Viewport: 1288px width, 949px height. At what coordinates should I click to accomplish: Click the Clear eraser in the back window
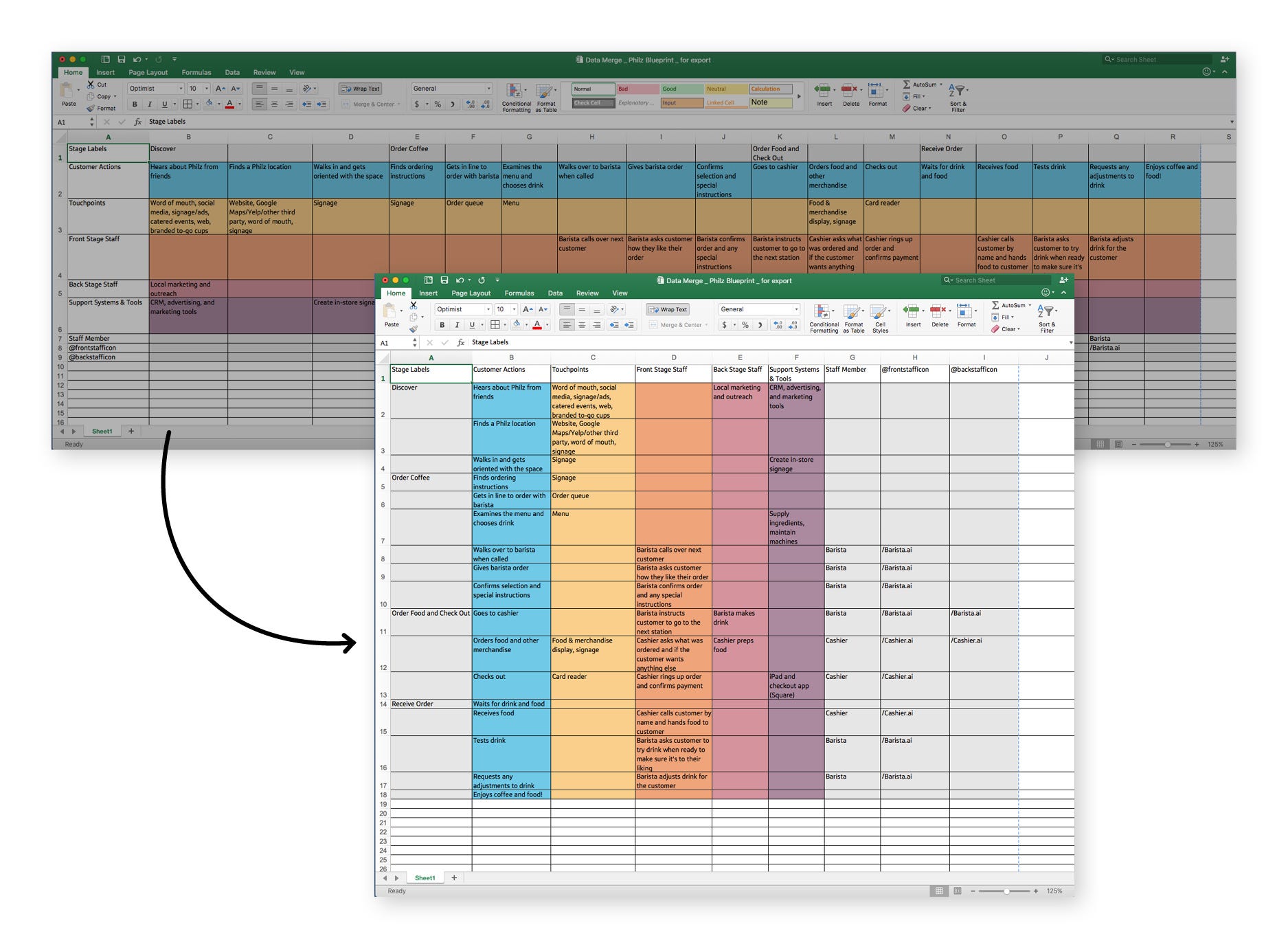point(907,109)
